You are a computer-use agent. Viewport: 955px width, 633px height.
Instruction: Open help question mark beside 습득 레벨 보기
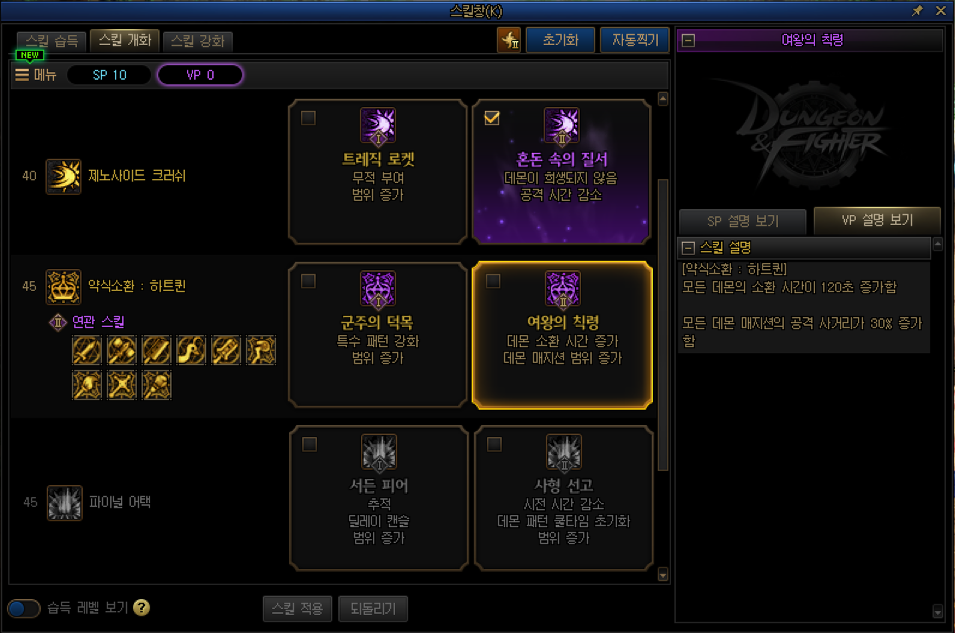pyautogui.click(x=141, y=607)
